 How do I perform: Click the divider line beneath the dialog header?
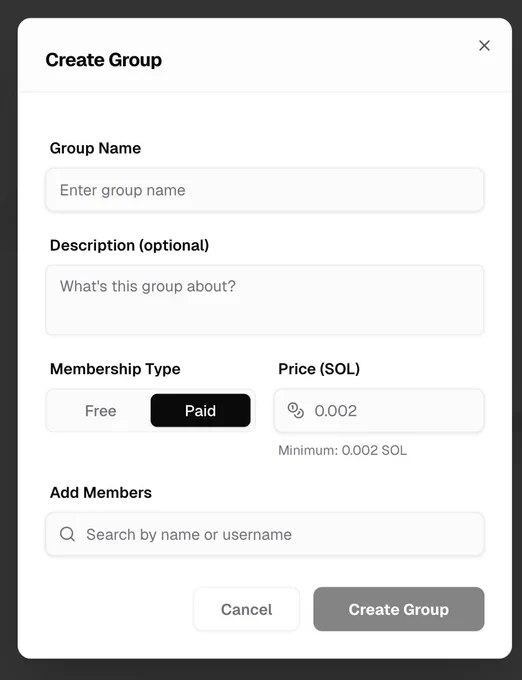point(264,92)
